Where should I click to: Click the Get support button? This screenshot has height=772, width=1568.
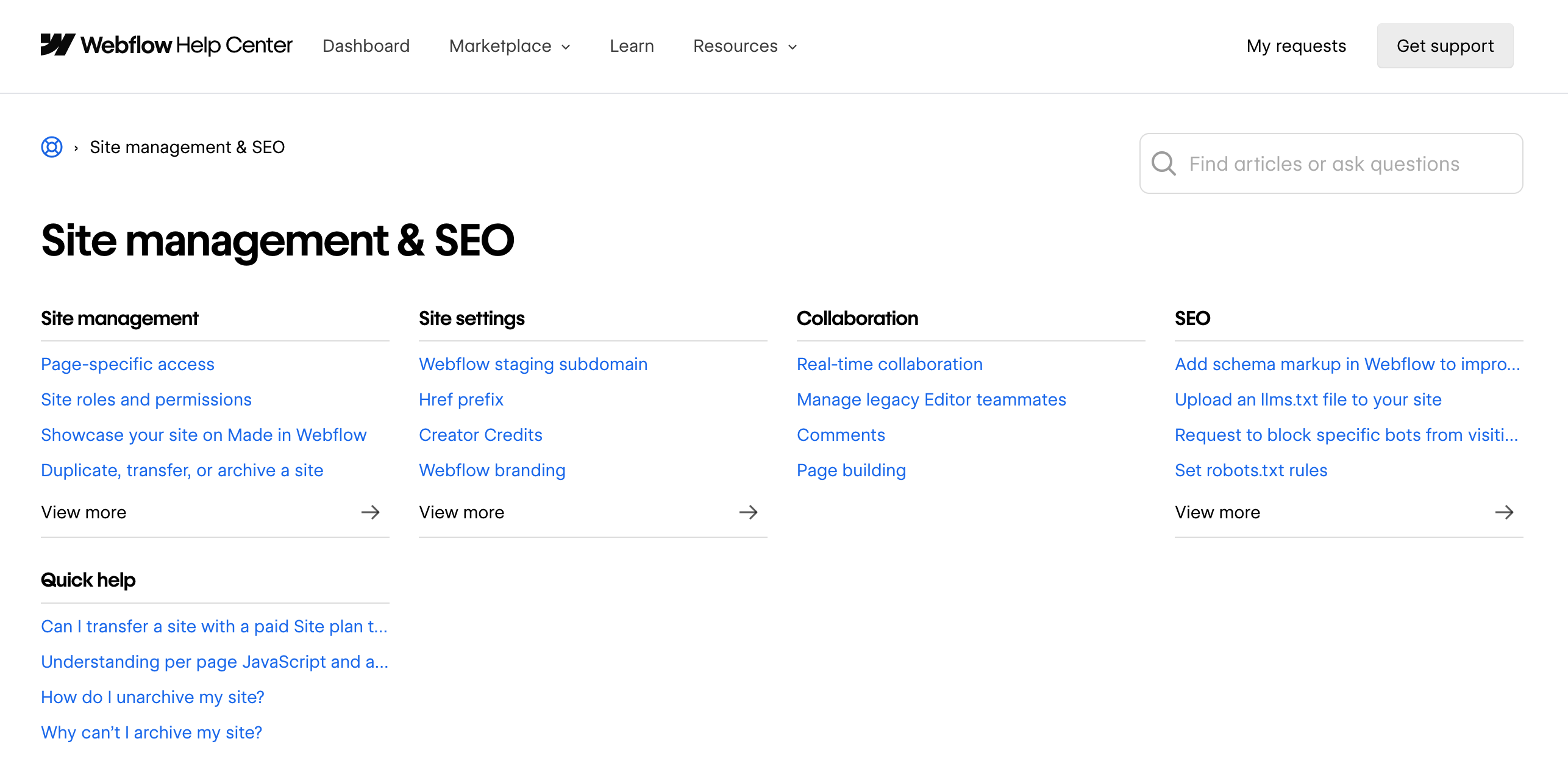[x=1445, y=46]
